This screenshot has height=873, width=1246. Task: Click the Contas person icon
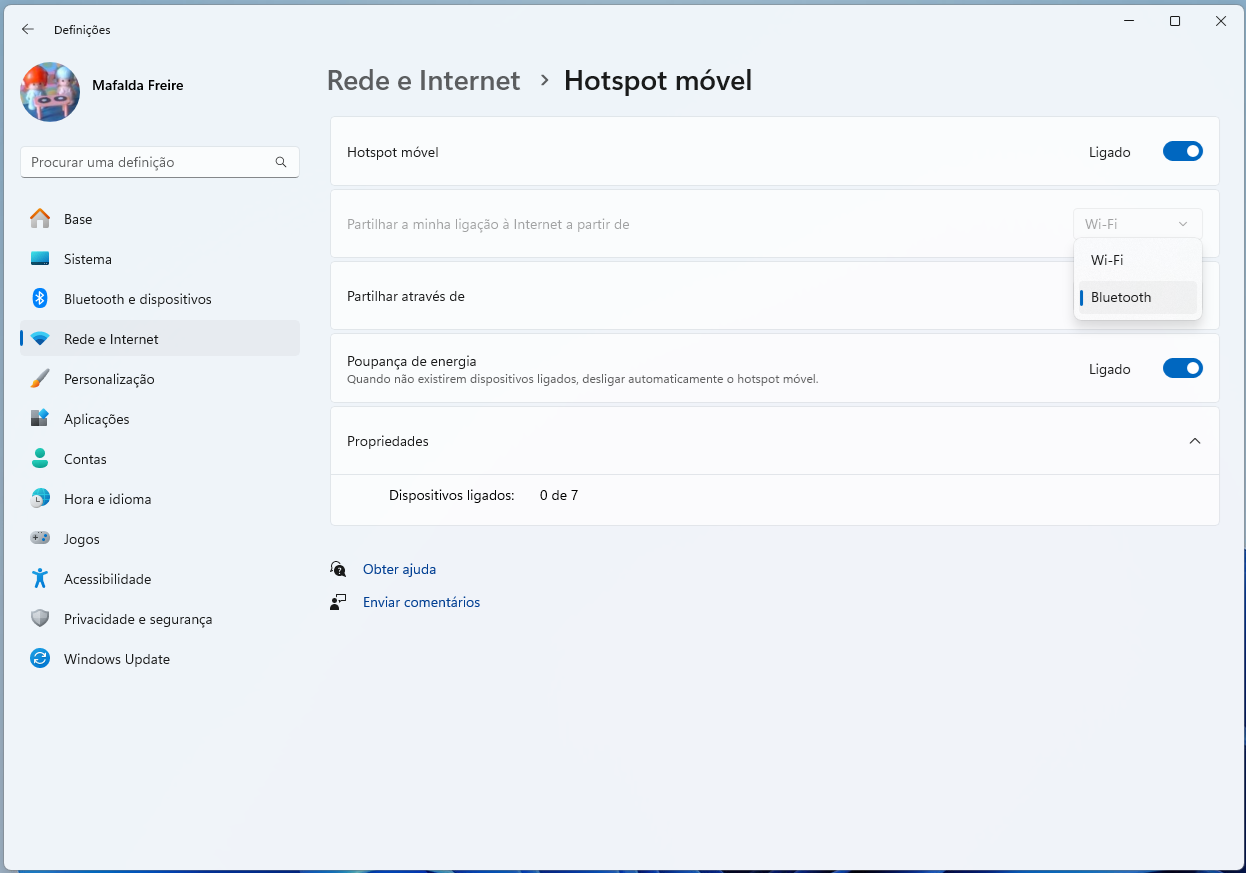(x=40, y=459)
